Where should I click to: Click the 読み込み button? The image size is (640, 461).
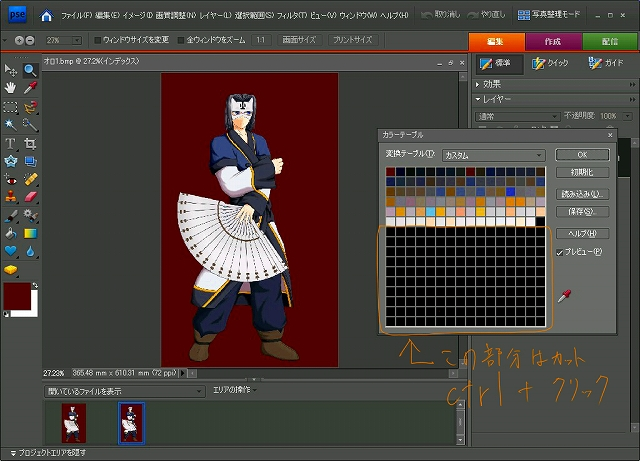[x=581, y=193]
